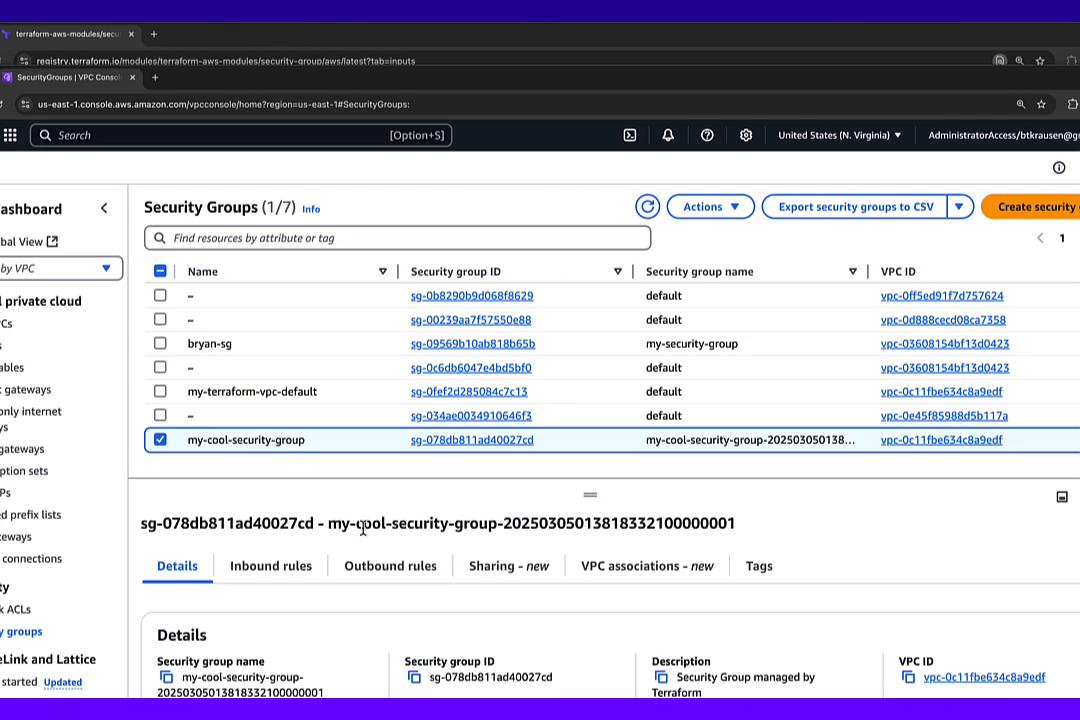
Task: Click the Updated link in the sidebar
Action: point(63,682)
